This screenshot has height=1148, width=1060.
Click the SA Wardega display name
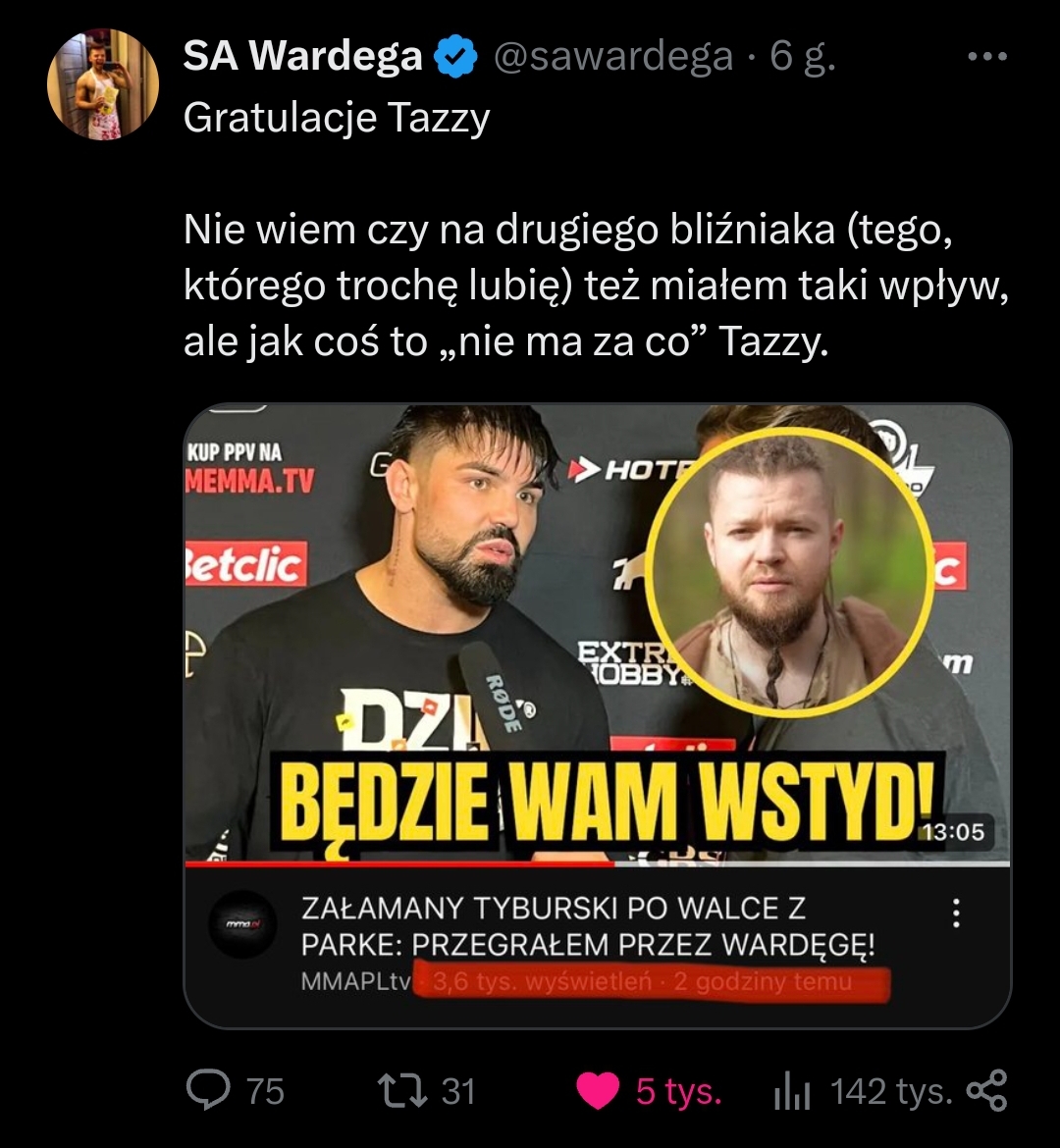click(302, 56)
